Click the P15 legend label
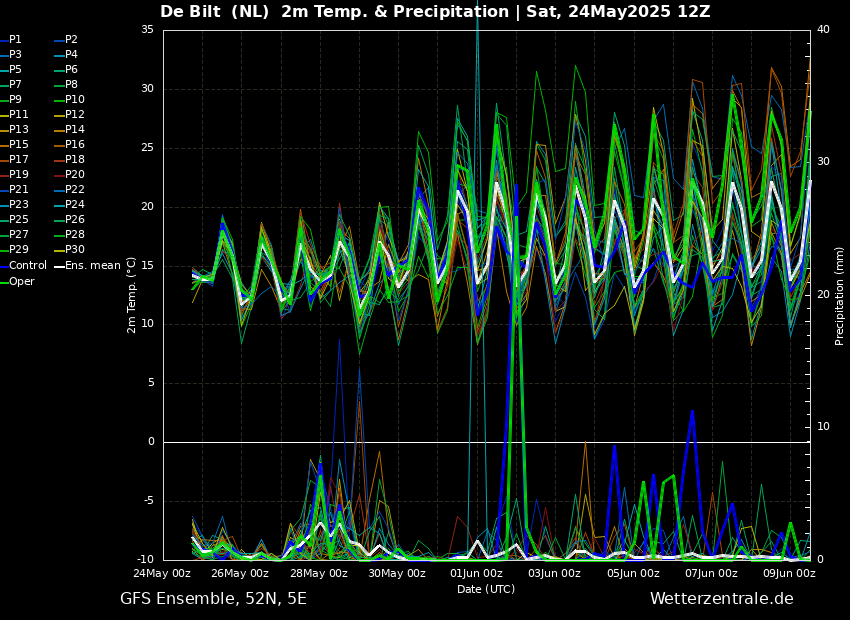Image resolution: width=850 pixels, height=620 pixels. tap(19, 145)
